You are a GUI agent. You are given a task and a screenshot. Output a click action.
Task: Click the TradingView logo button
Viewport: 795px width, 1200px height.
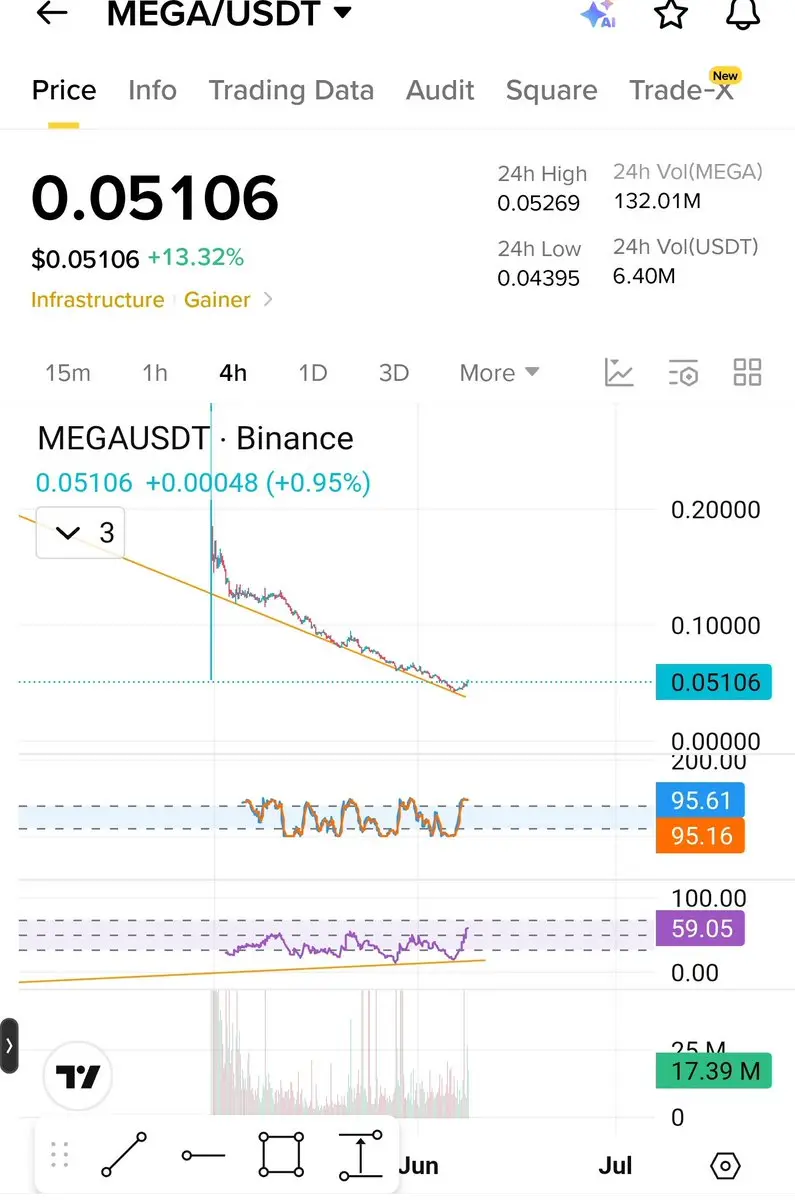(x=77, y=1077)
